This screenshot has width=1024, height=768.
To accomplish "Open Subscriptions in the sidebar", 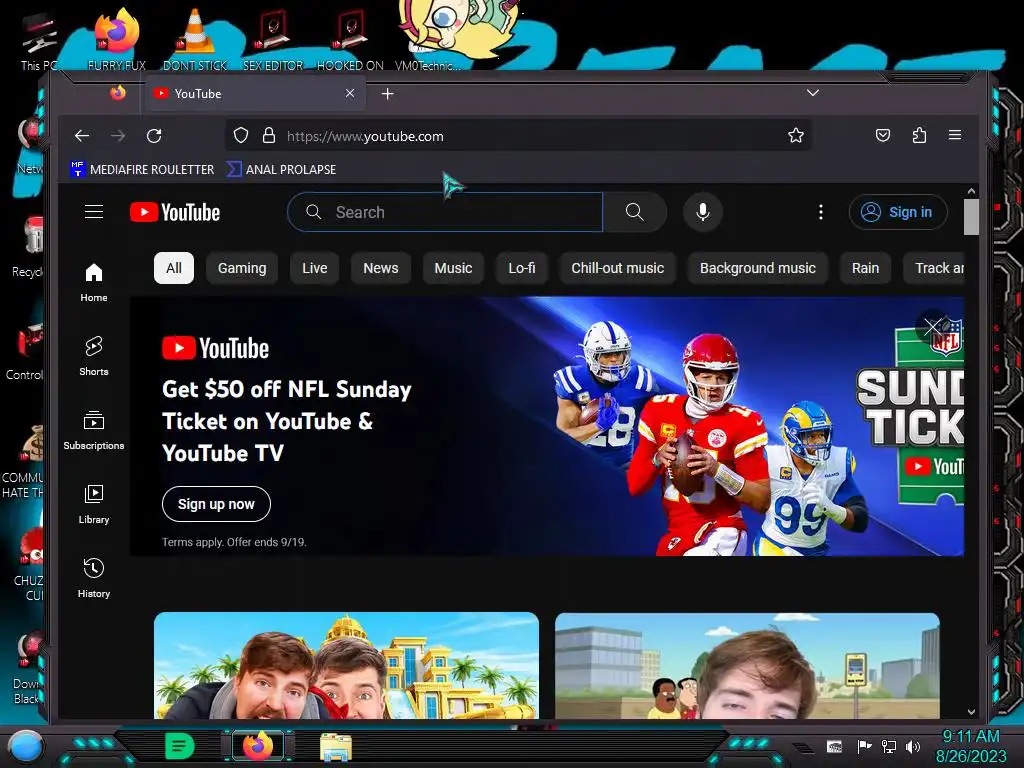I will click(x=94, y=430).
